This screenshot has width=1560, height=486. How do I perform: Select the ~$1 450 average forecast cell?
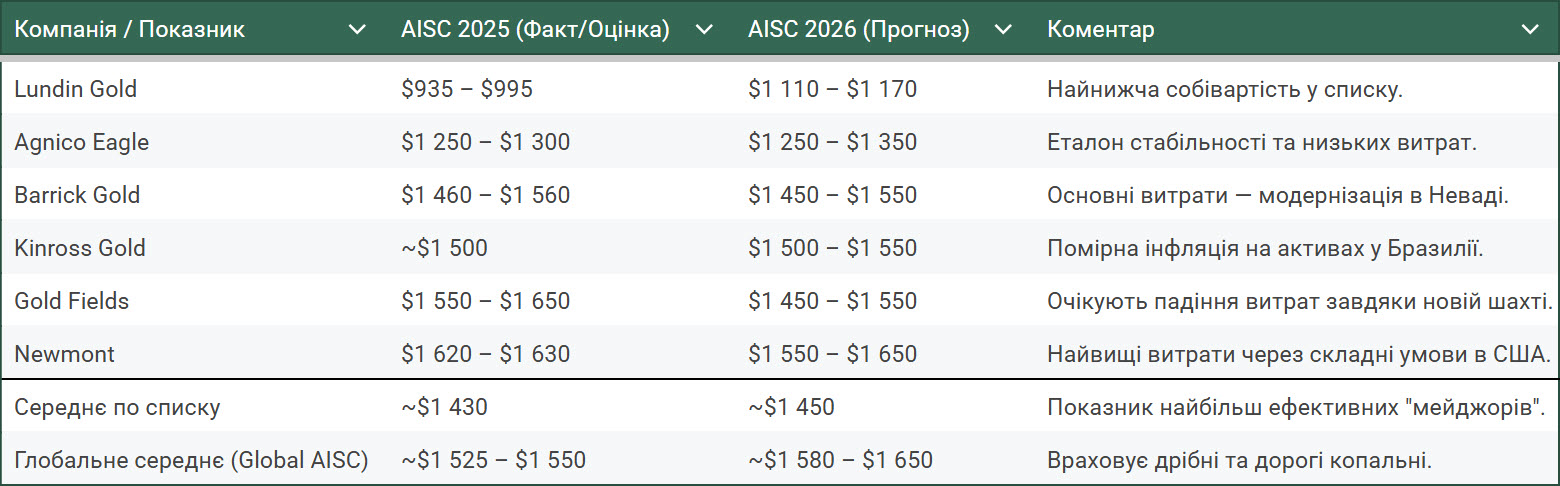[x=791, y=407]
